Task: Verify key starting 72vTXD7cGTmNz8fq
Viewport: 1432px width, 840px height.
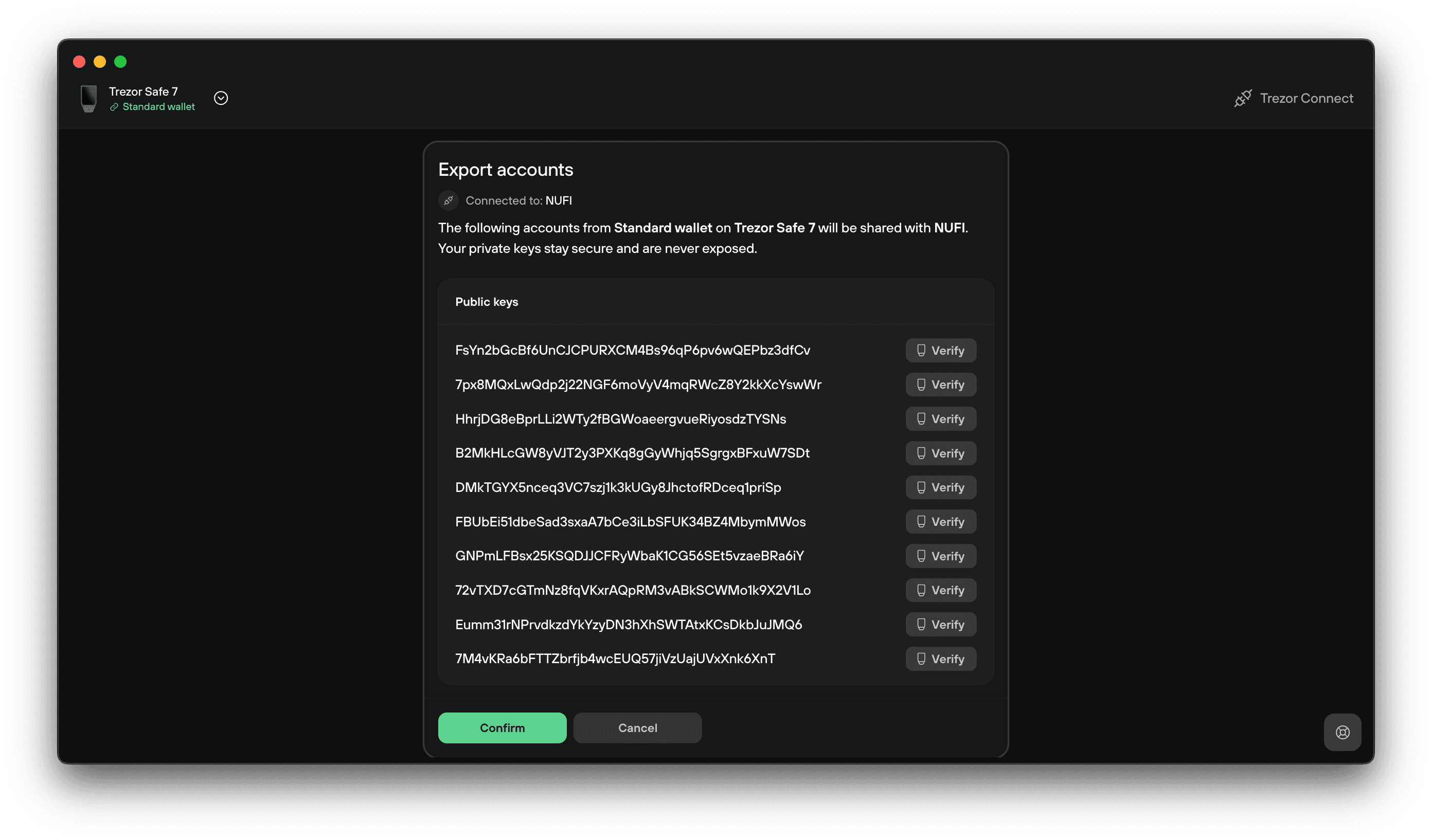Action: tap(941, 590)
